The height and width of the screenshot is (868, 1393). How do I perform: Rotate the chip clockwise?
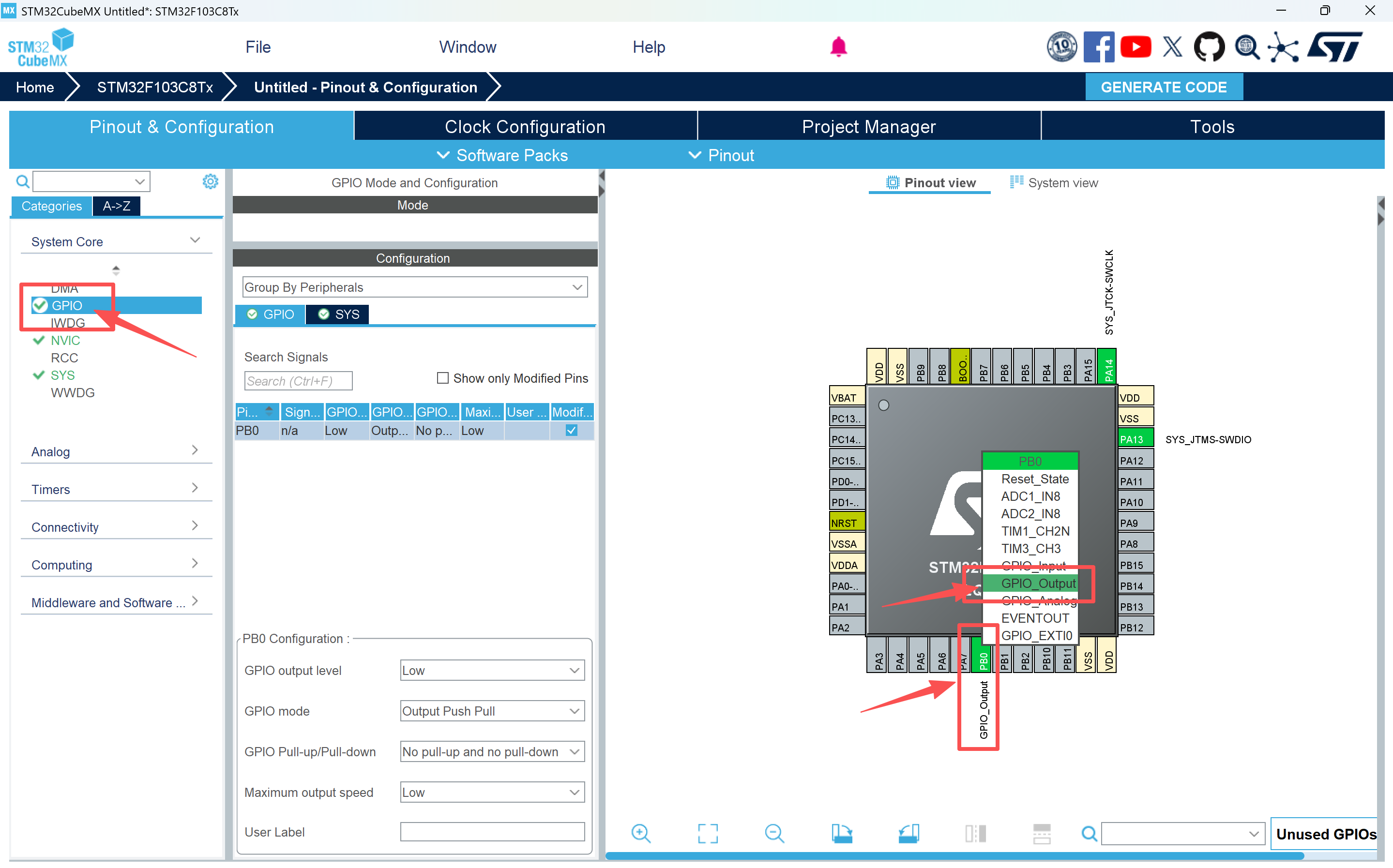[842, 834]
